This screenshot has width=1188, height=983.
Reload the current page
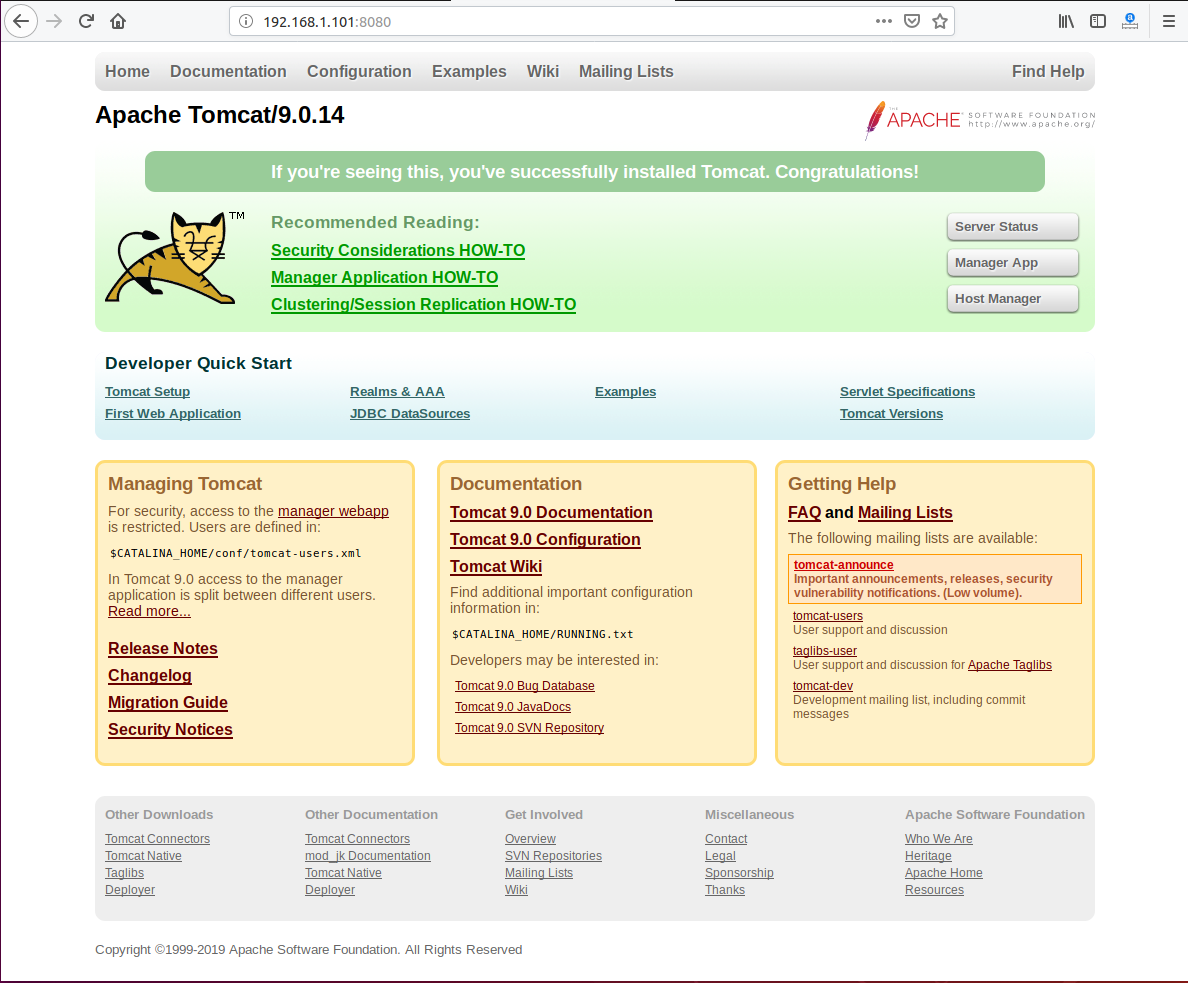[86, 21]
